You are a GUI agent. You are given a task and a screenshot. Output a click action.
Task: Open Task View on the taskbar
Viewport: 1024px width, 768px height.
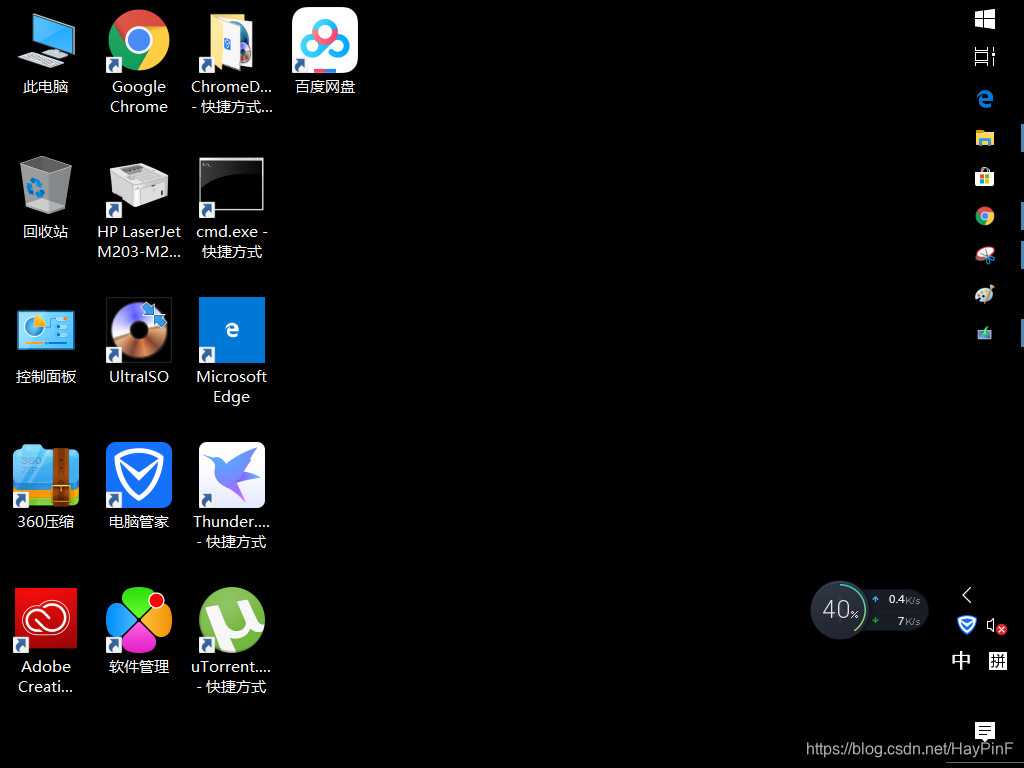(985, 57)
